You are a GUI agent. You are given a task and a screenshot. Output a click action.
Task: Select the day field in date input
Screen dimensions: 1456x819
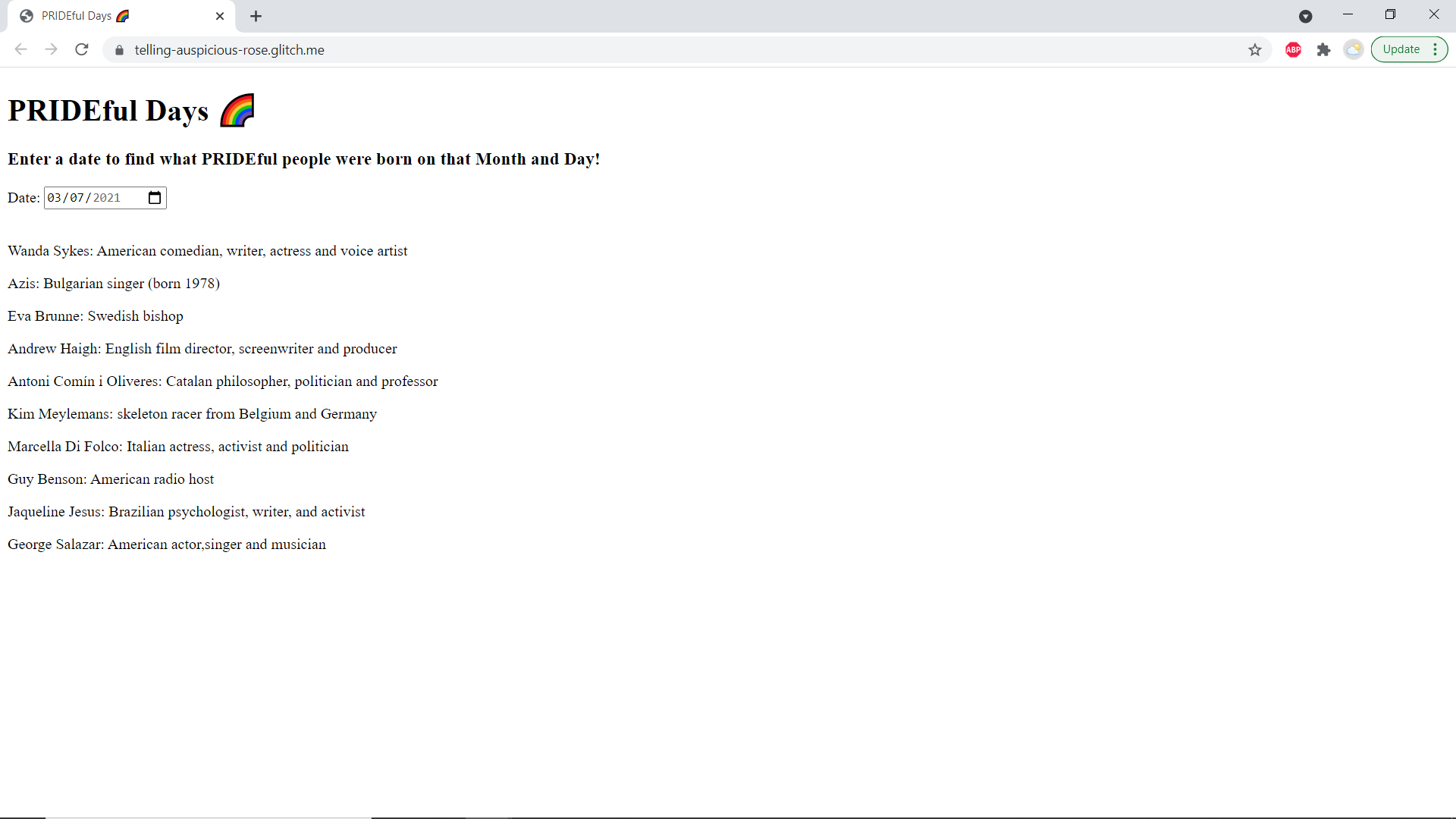point(77,198)
